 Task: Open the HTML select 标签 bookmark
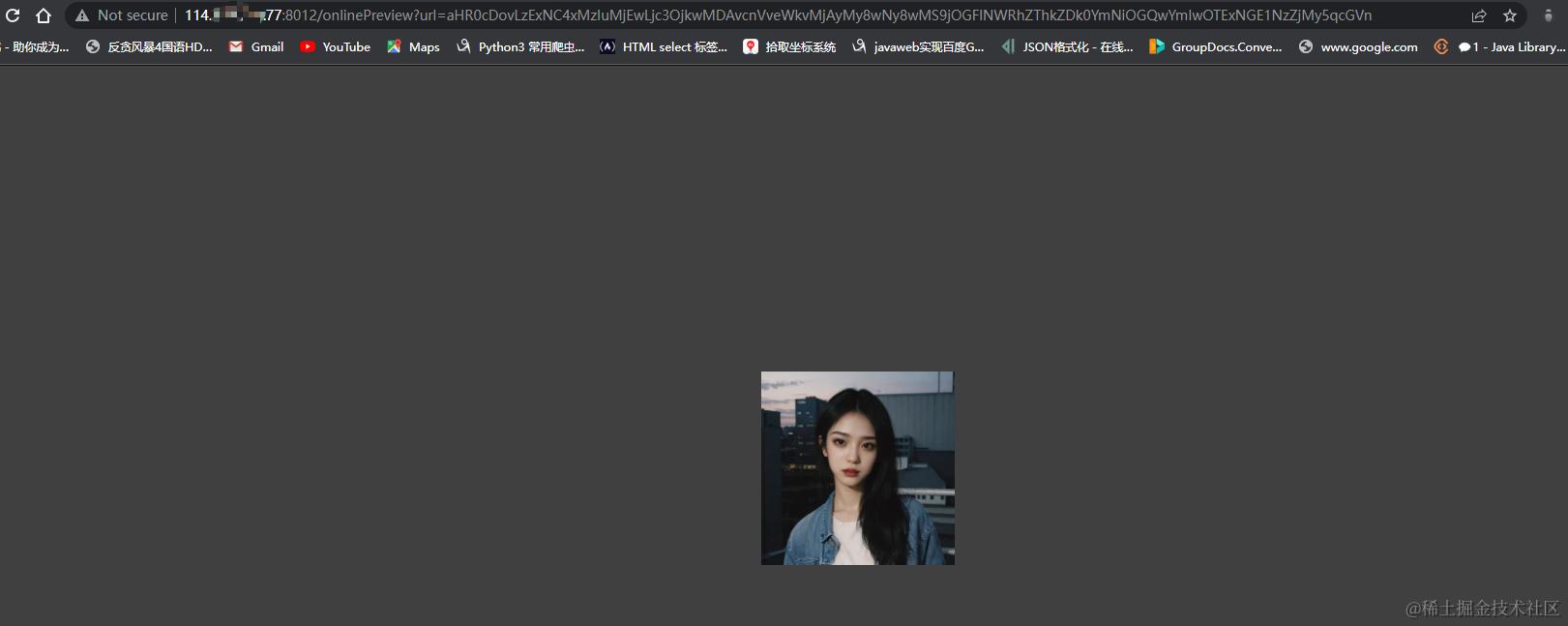664,46
